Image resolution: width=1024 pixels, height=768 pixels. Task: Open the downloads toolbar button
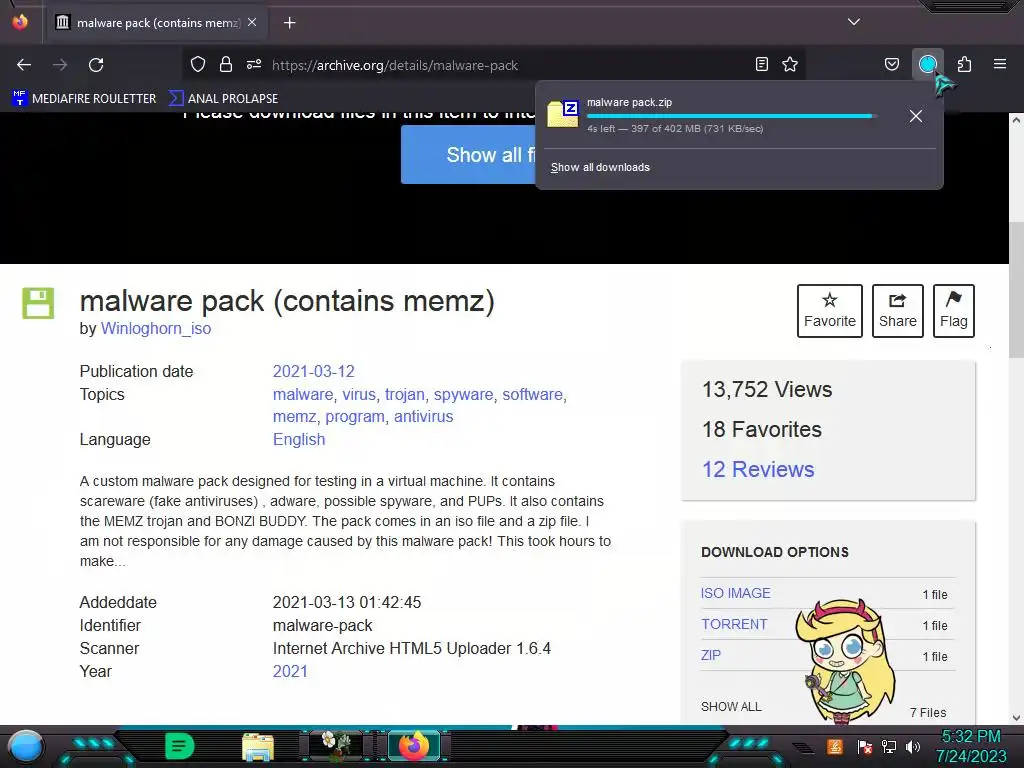(x=928, y=65)
